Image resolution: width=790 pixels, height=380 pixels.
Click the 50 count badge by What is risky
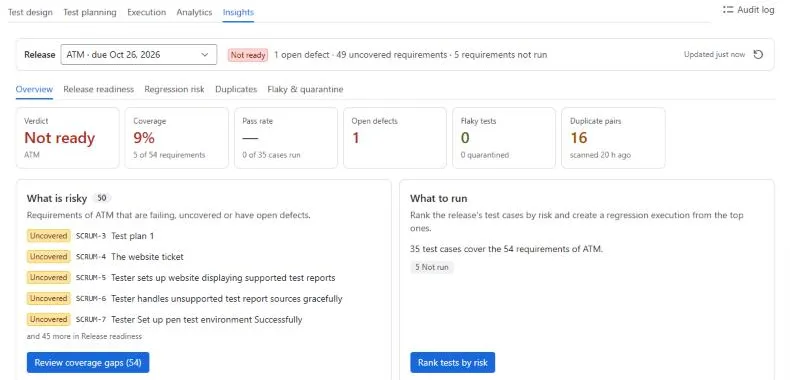(x=102, y=198)
